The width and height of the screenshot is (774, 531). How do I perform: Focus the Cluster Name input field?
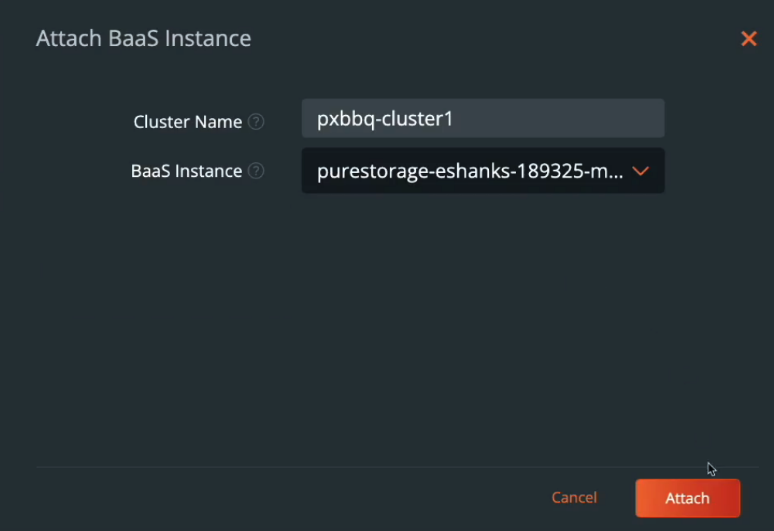point(483,118)
